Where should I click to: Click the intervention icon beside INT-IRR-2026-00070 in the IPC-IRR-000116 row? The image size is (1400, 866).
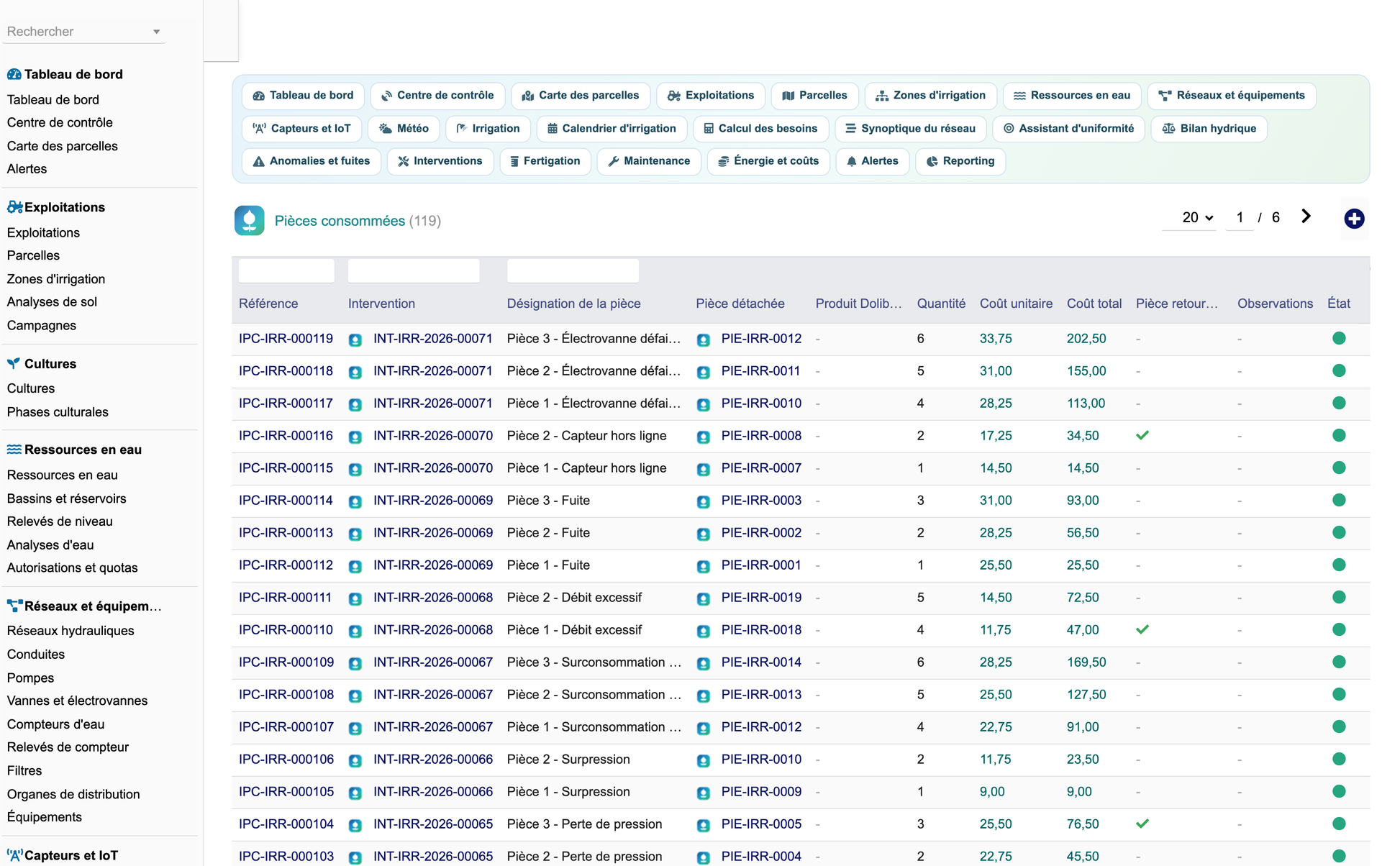coord(355,437)
